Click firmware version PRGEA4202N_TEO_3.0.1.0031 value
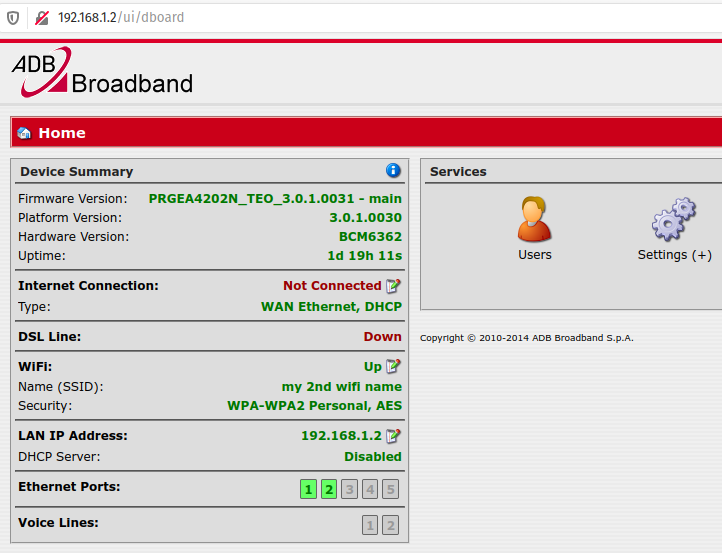This screenshot has height=553, width=722. 275,198
